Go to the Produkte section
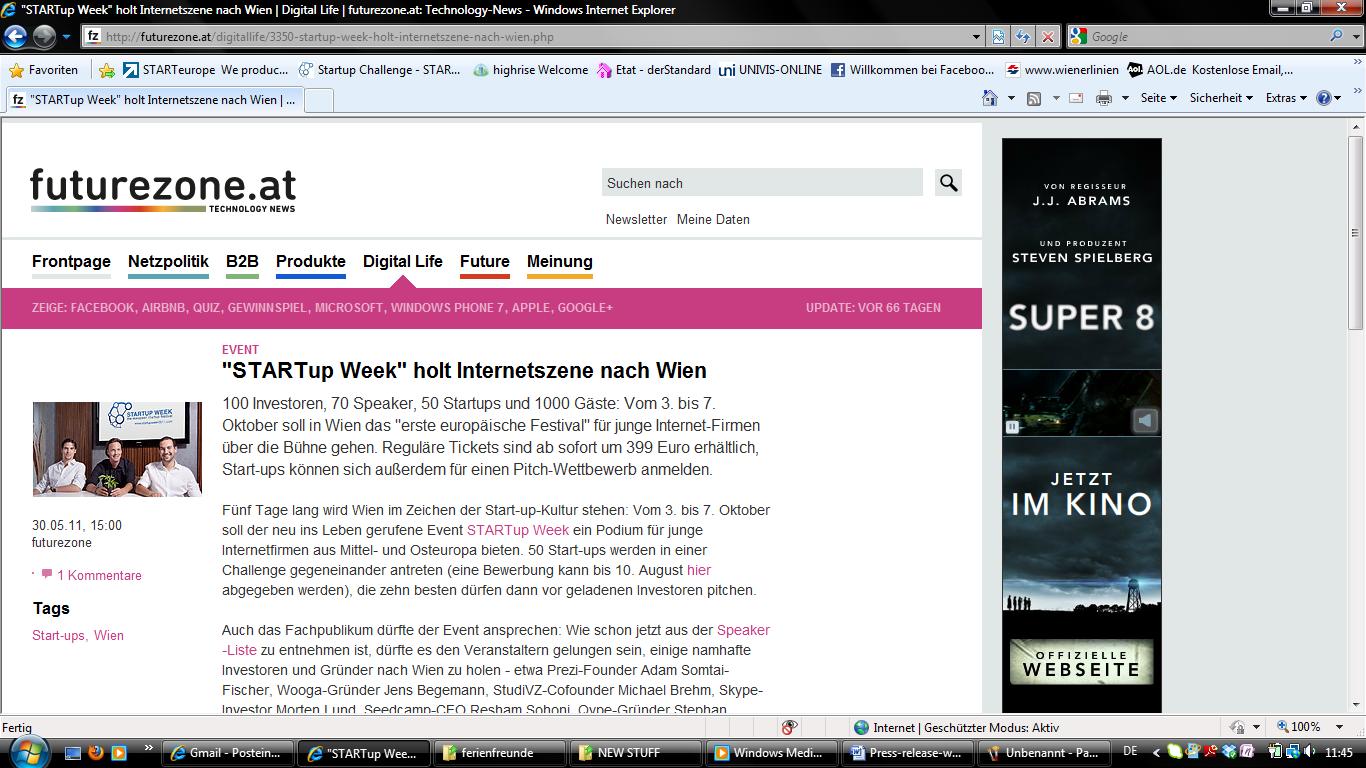This screenshot has width=1366, height=768. (x=310, y=262)
